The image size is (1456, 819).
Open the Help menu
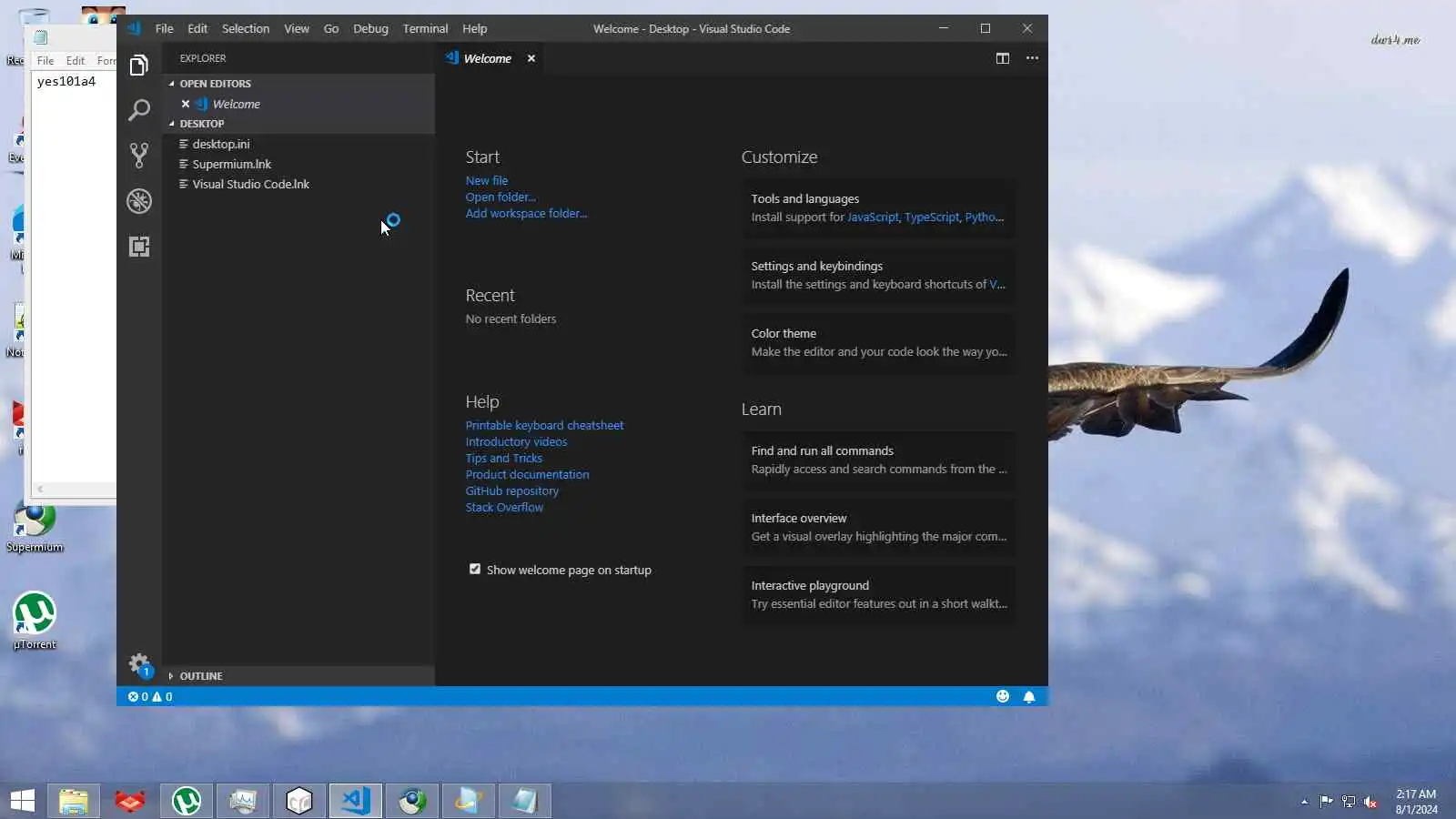pos(474,28)
